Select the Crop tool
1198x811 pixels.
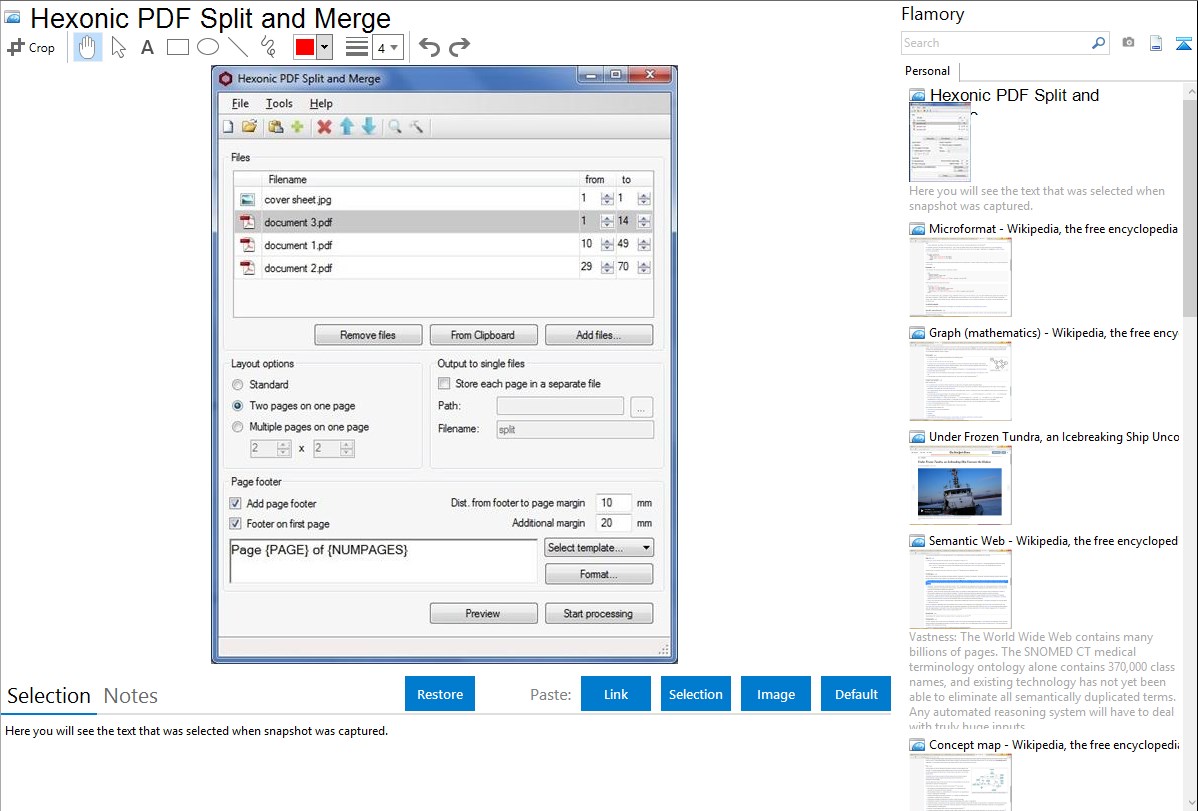coord(31,47)
